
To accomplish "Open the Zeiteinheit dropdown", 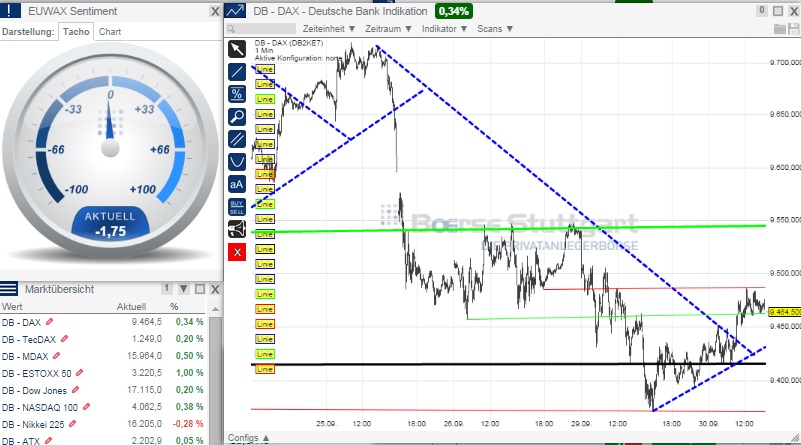I will [x=329, y=29].
